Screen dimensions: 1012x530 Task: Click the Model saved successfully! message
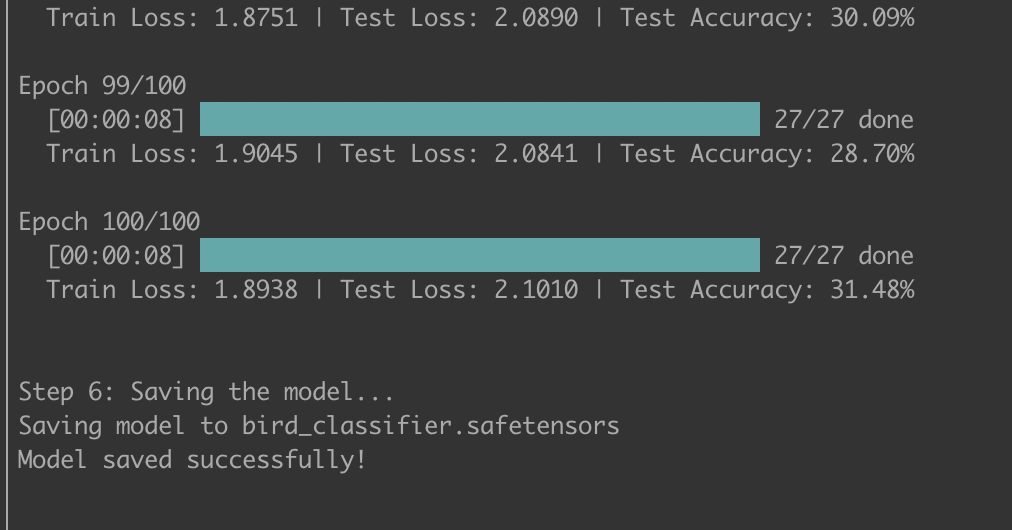192,460
